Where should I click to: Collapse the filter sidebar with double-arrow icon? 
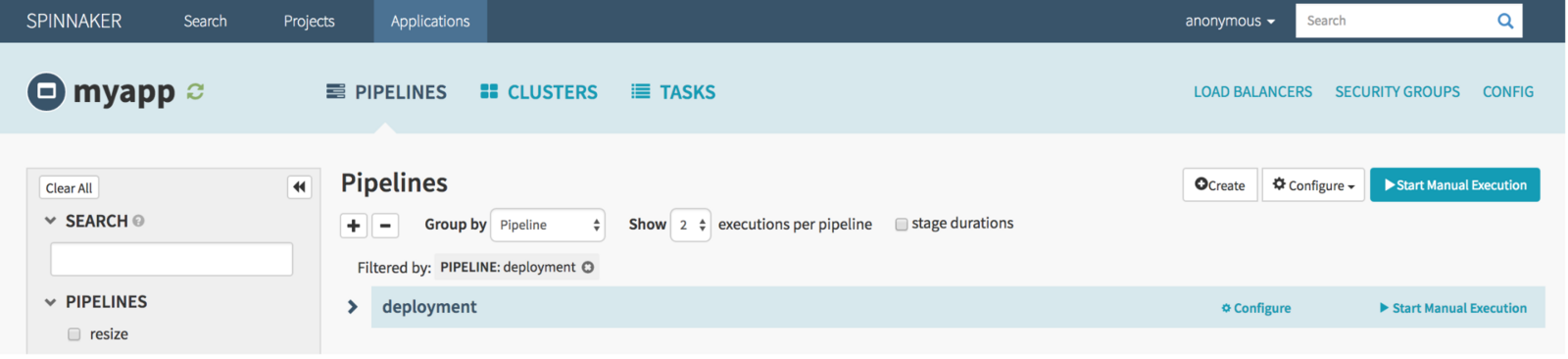click(299, 186)
